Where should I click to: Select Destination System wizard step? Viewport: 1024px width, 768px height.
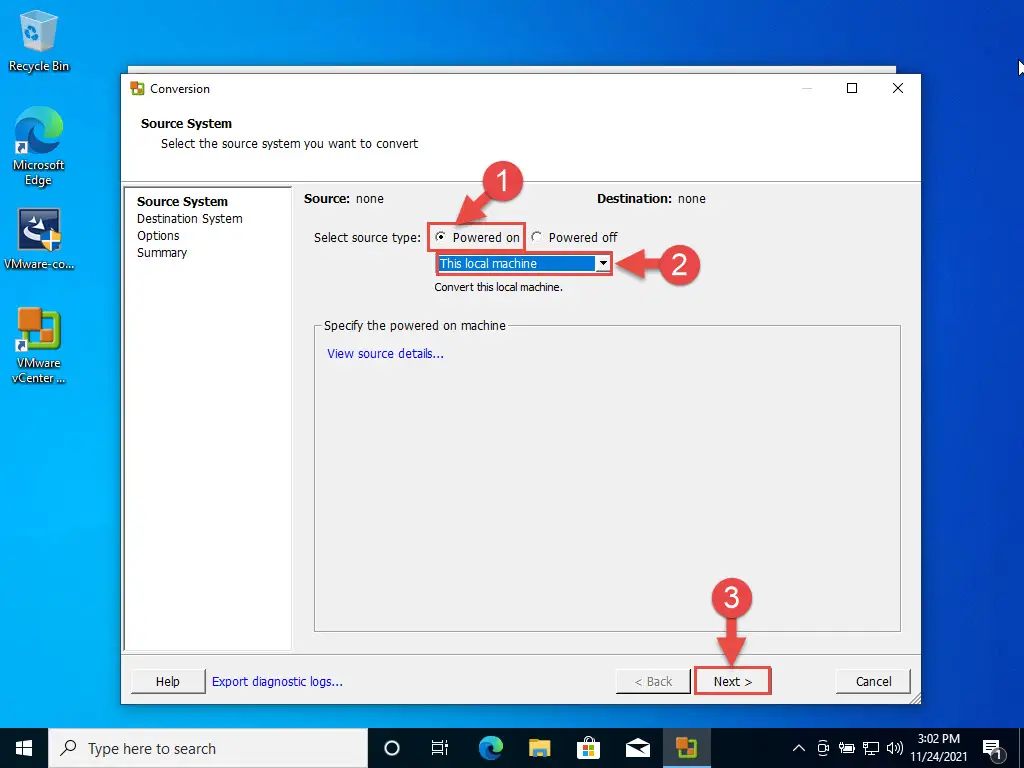click(x=189, y=219)
